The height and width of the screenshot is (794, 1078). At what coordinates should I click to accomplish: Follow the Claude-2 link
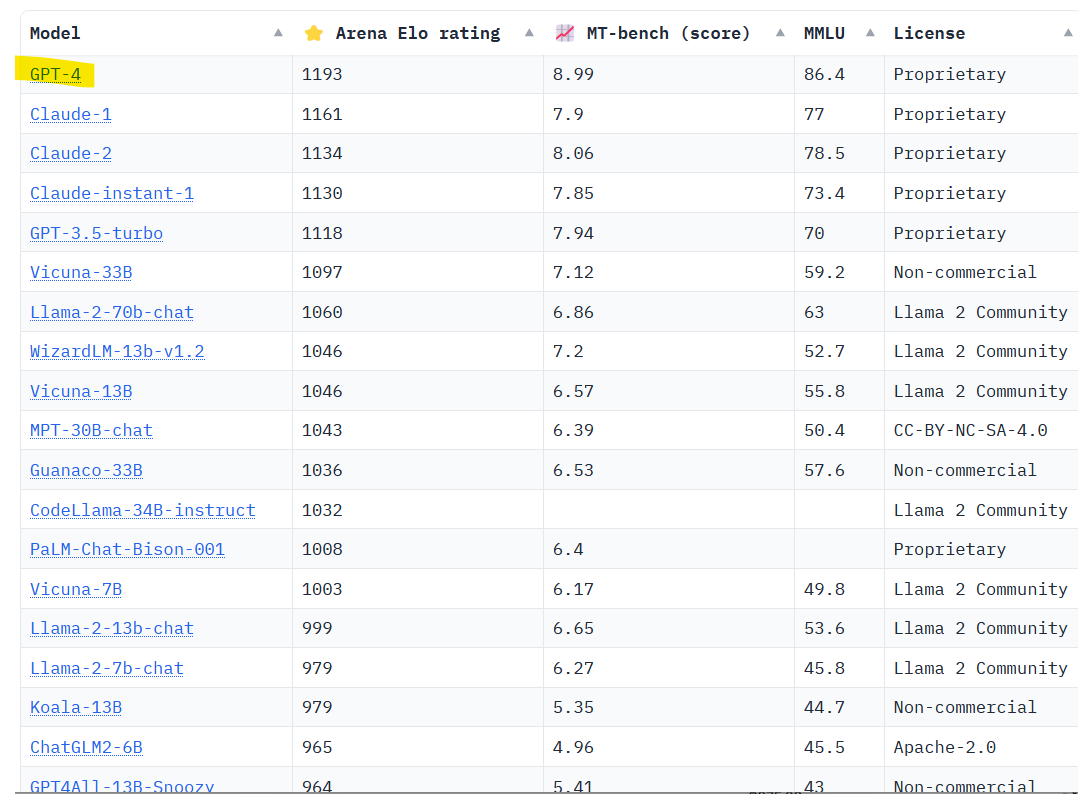tap(70, 153)
